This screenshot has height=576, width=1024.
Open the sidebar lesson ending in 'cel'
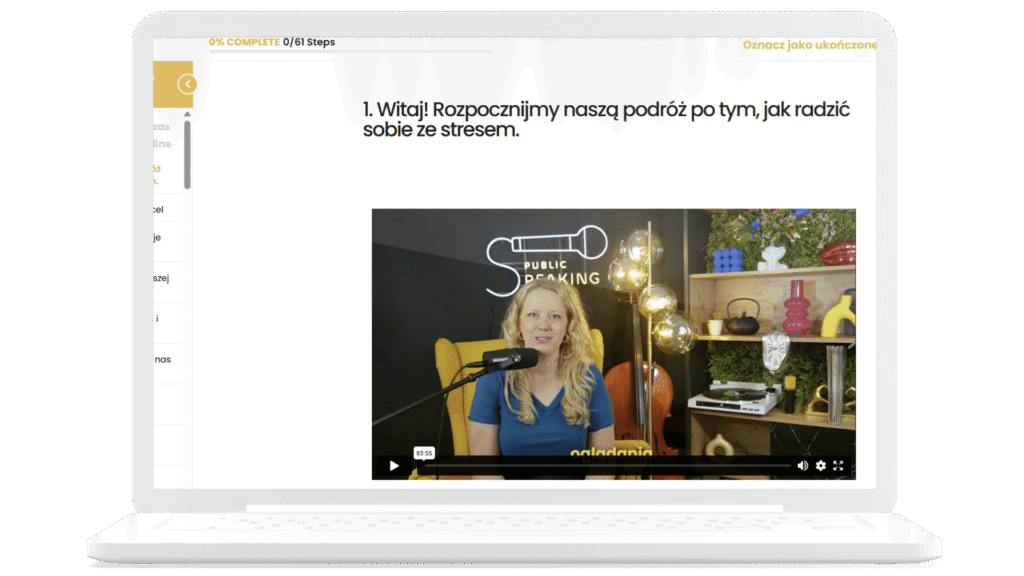158,210
